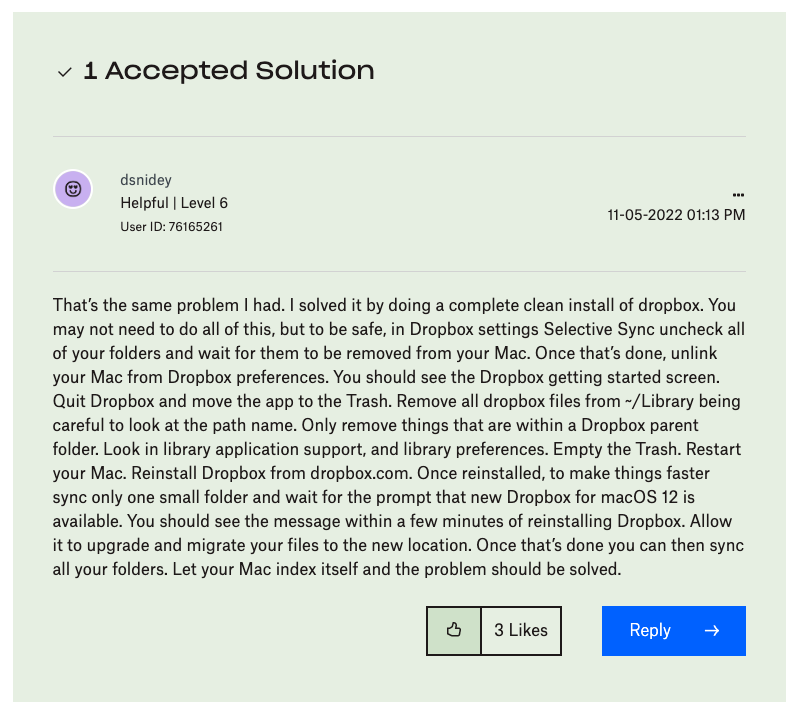Open the three-dot post options menu
Image resolution: width=799 pixels, height=715 pixels.
coord(738,194)
